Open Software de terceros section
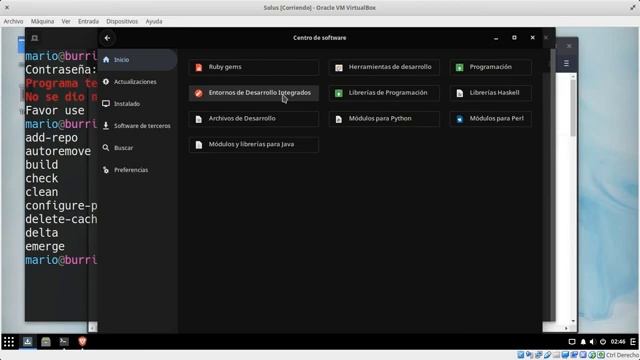The height and width of the screenshot is (360, 640). click(137, 126)
